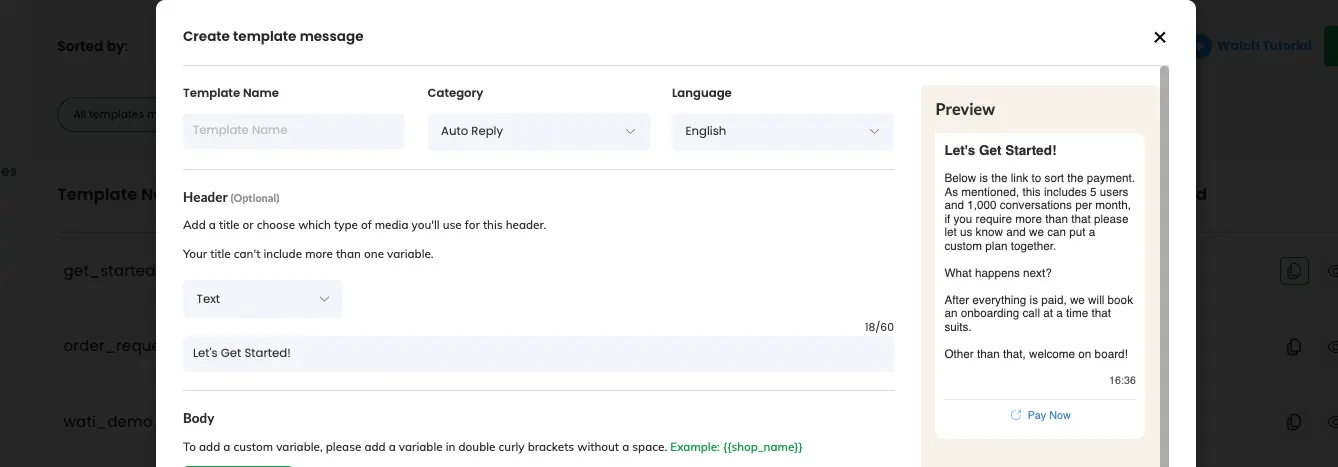Viewport: 1338px width, 467px height.
Task: Click green button beside Watch Tutorial
Action: coord(1330,46)
